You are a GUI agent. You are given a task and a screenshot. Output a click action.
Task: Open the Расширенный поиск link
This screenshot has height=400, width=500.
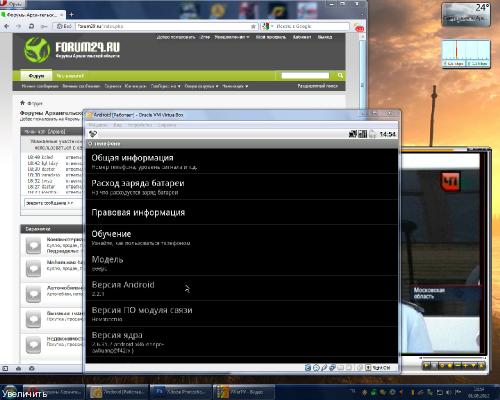click(x=317, y=86)
